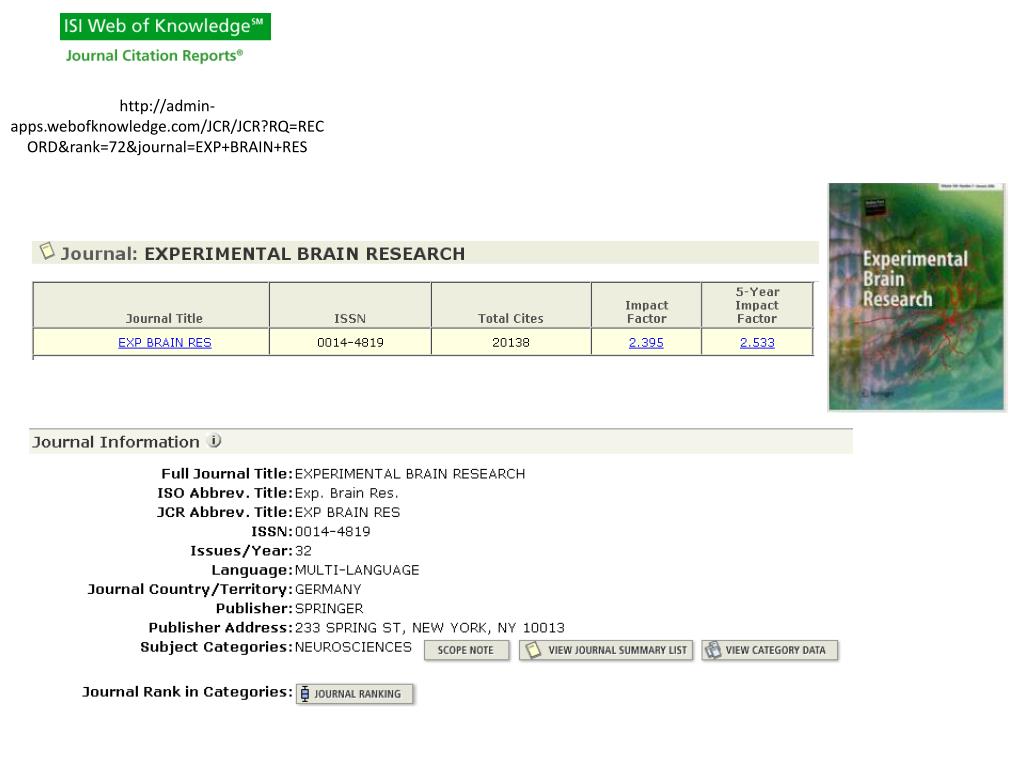Open the Journal Information info icon

[x=214, y=441]
